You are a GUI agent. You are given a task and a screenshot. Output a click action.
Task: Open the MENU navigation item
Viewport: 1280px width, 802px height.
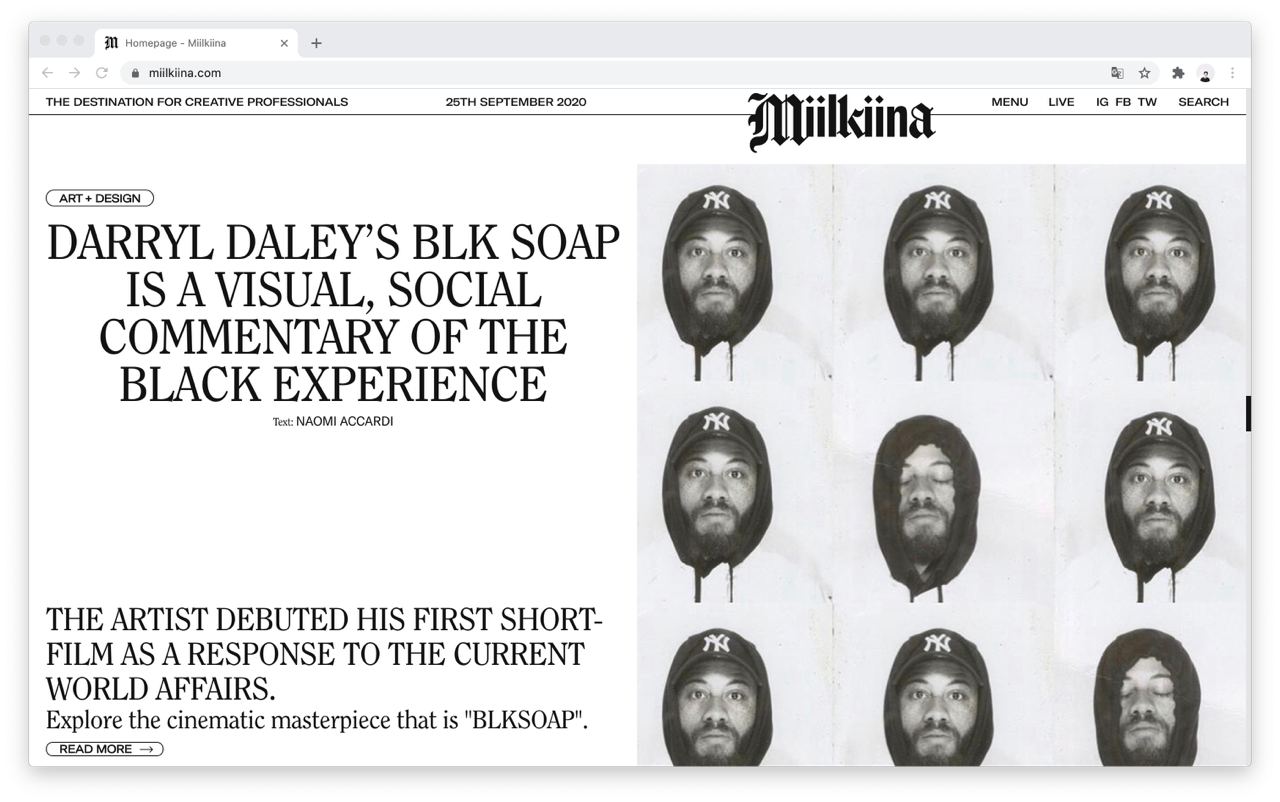point(1010,102)
